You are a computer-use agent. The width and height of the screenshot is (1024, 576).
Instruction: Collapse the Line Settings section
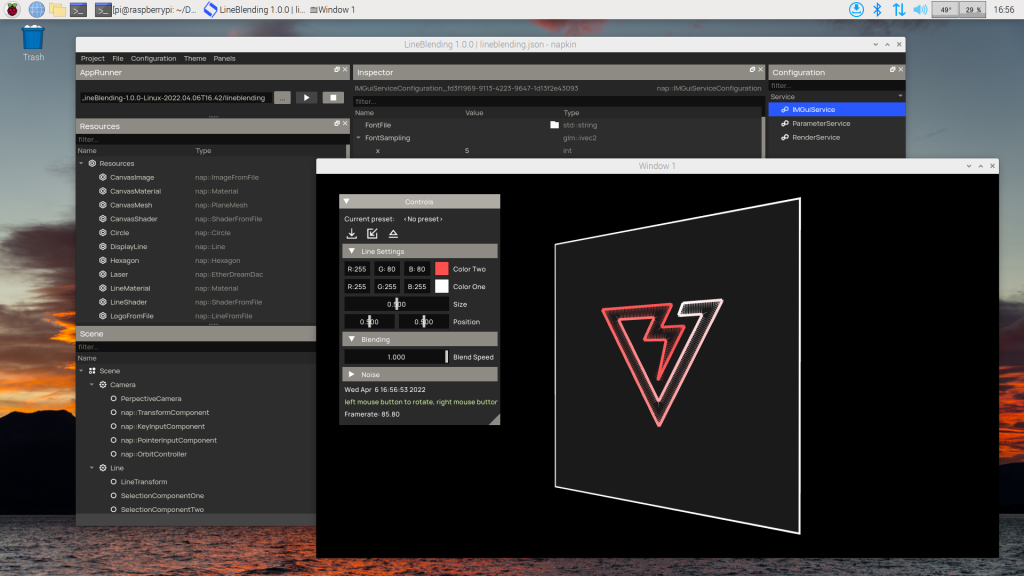352,251
